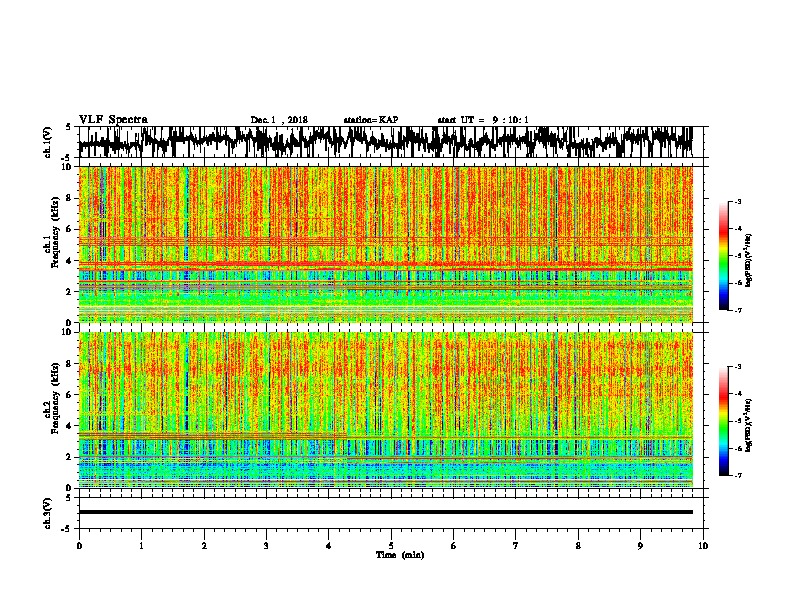
Task: Click time axis tick label "5"
Action: (391, 546)
